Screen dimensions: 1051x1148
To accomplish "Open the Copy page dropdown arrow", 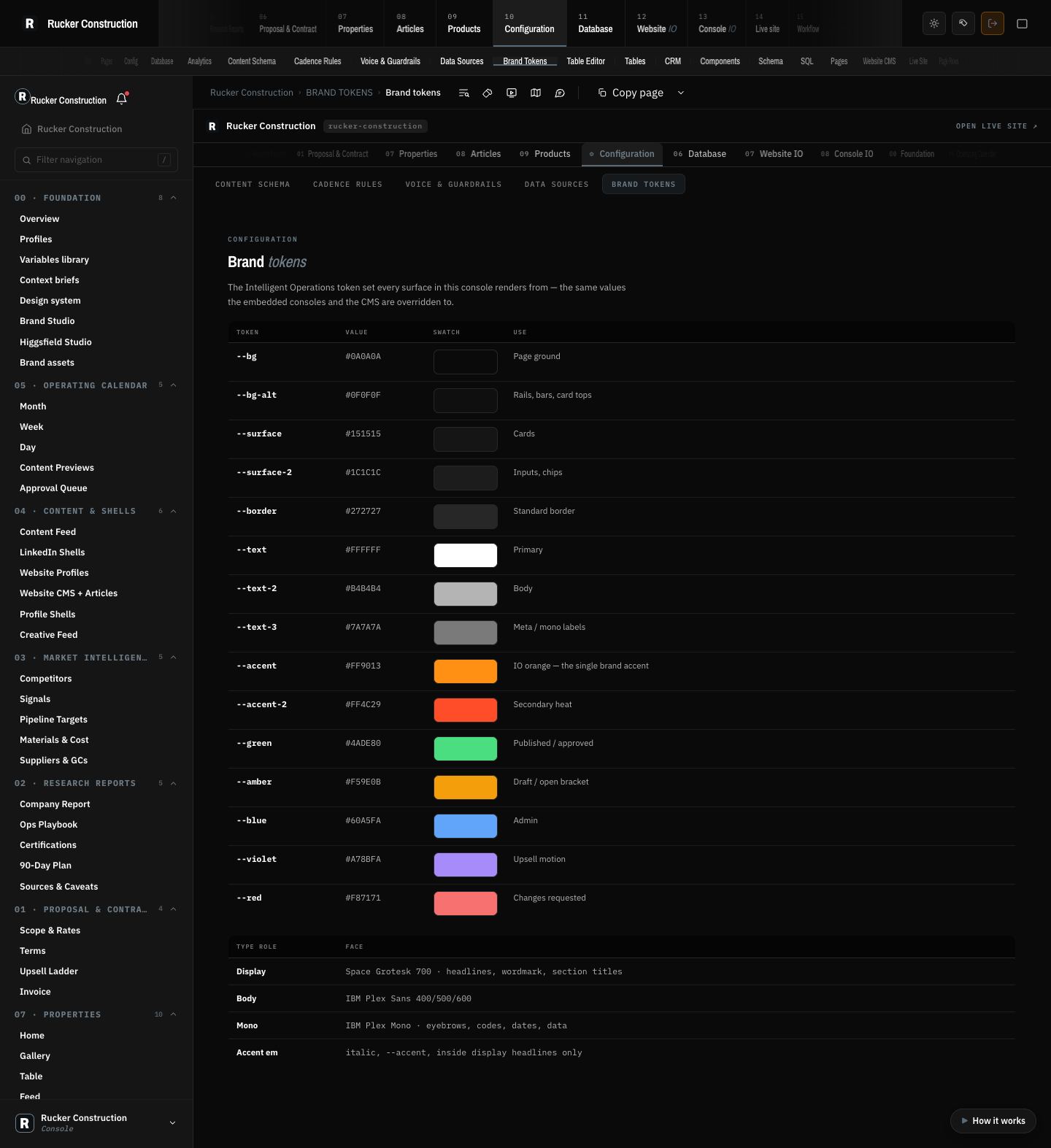I will click(681, 93).
